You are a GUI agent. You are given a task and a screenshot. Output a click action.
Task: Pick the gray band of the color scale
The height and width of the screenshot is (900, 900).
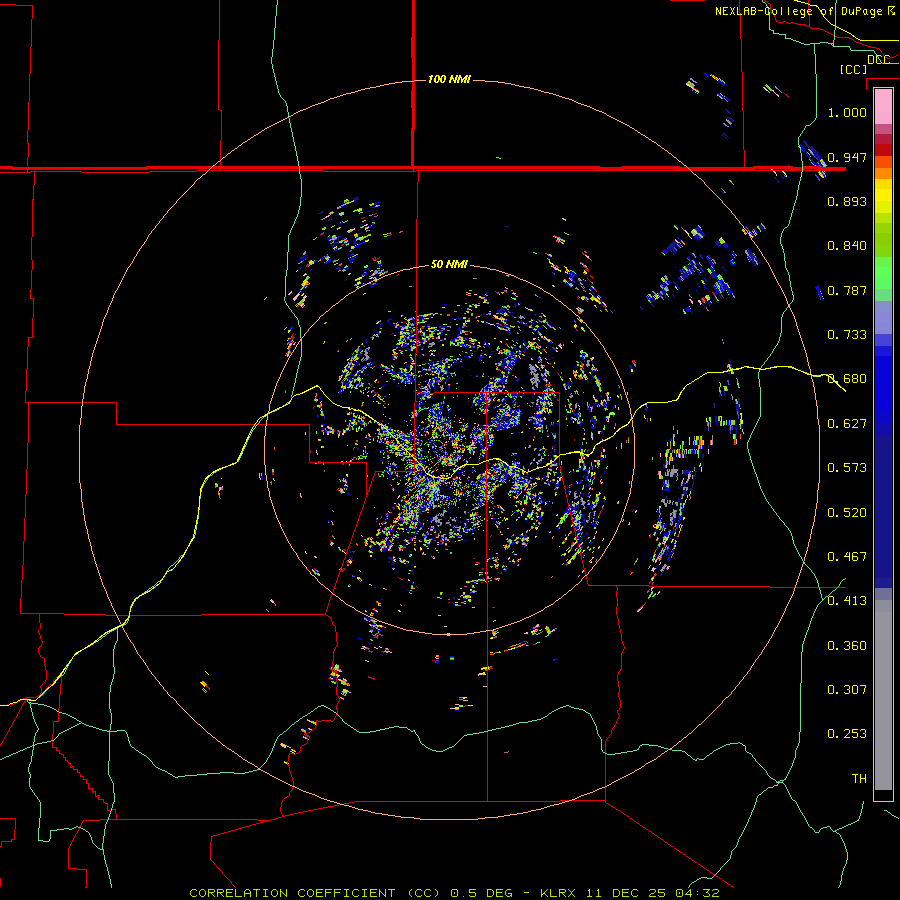pyautogui.click(x=883, y=695)
